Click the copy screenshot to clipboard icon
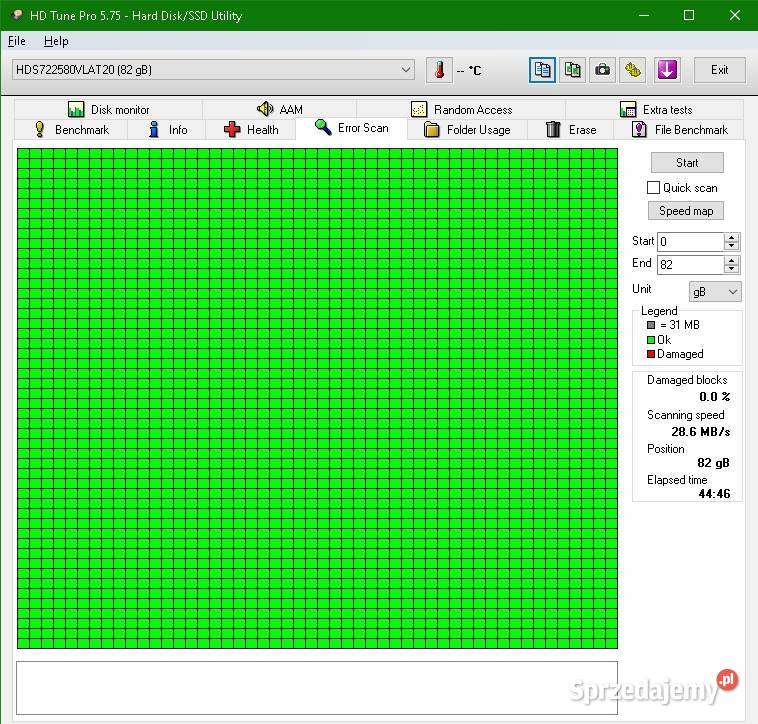The image size is (758, 724). pyautogui.click(x=572, y=70)
